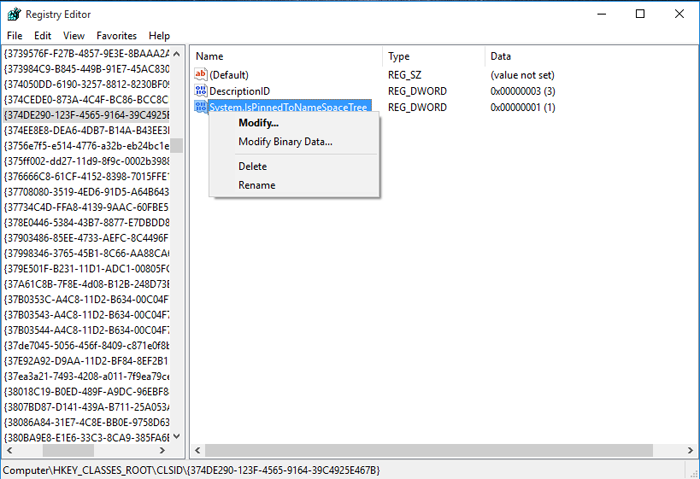
Task: Choose Delete from the context menu
Action: [294, 166]
